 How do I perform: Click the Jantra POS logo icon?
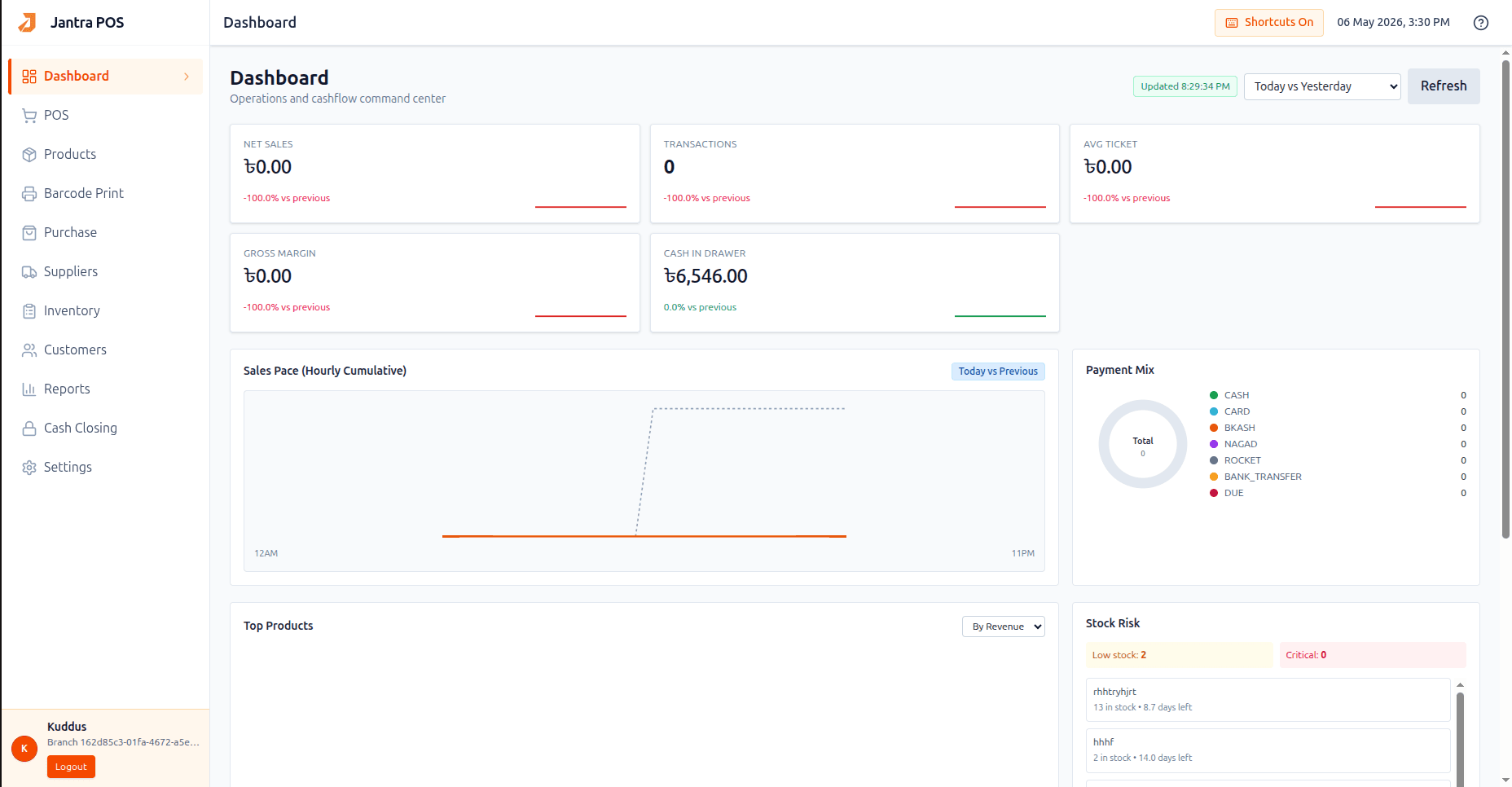pyautogui.click(x=27, y=22)
